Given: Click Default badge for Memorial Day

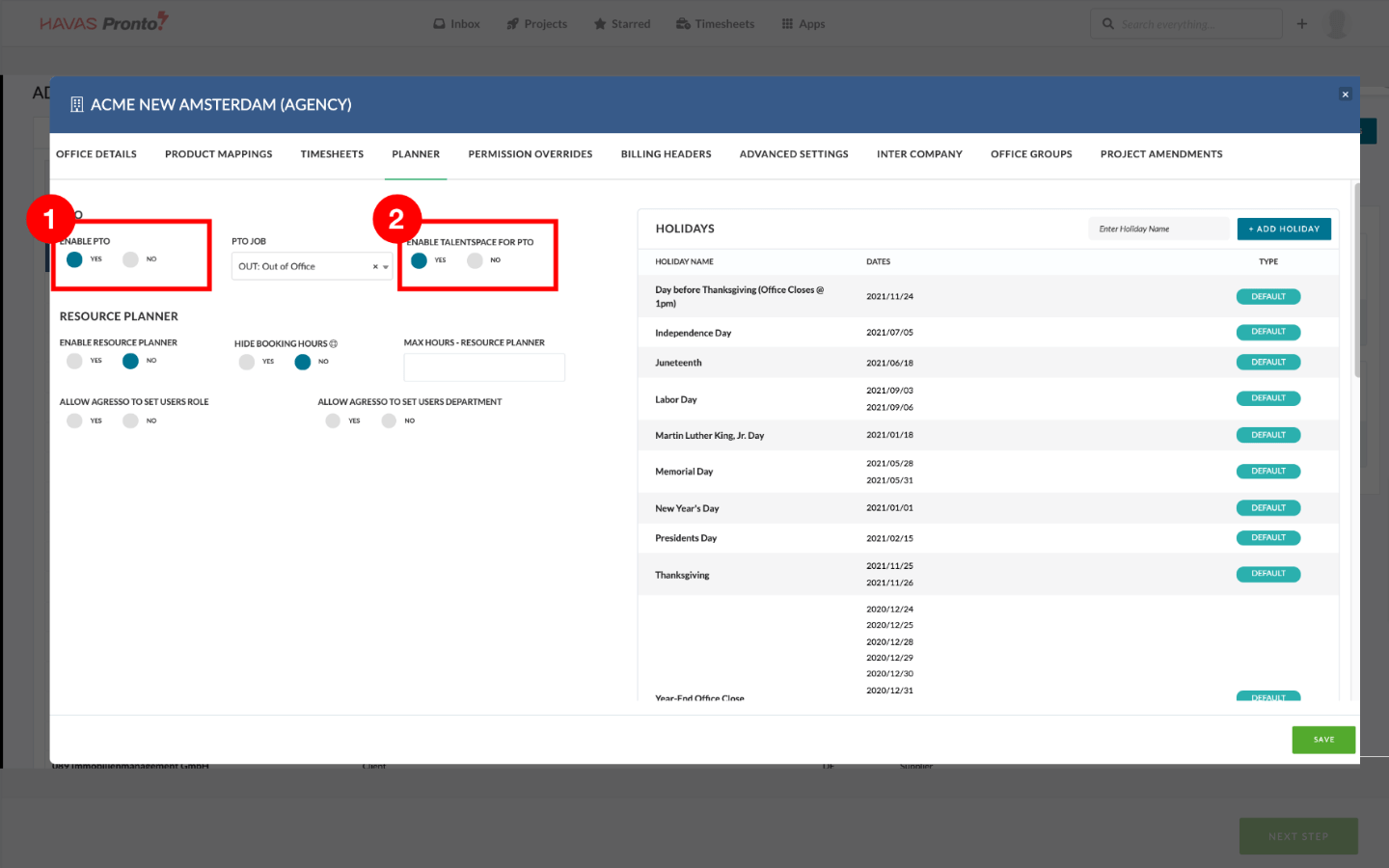Looking at the screenshot, I should click(1268, 472).
